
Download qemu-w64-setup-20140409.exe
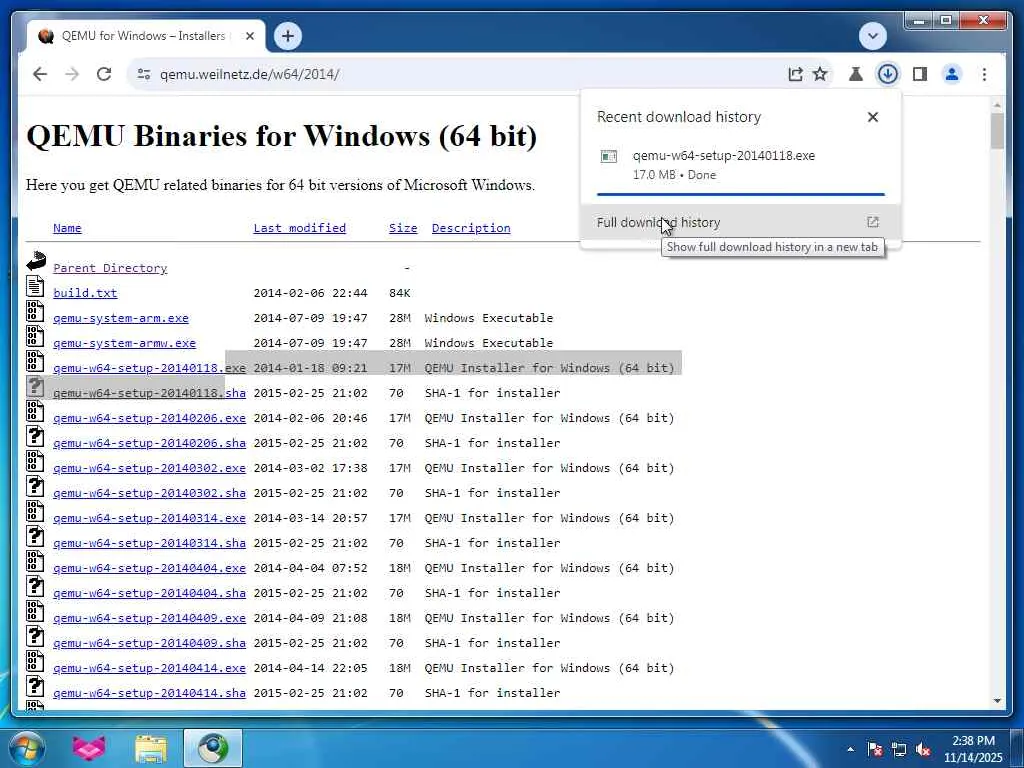point(150,618)
